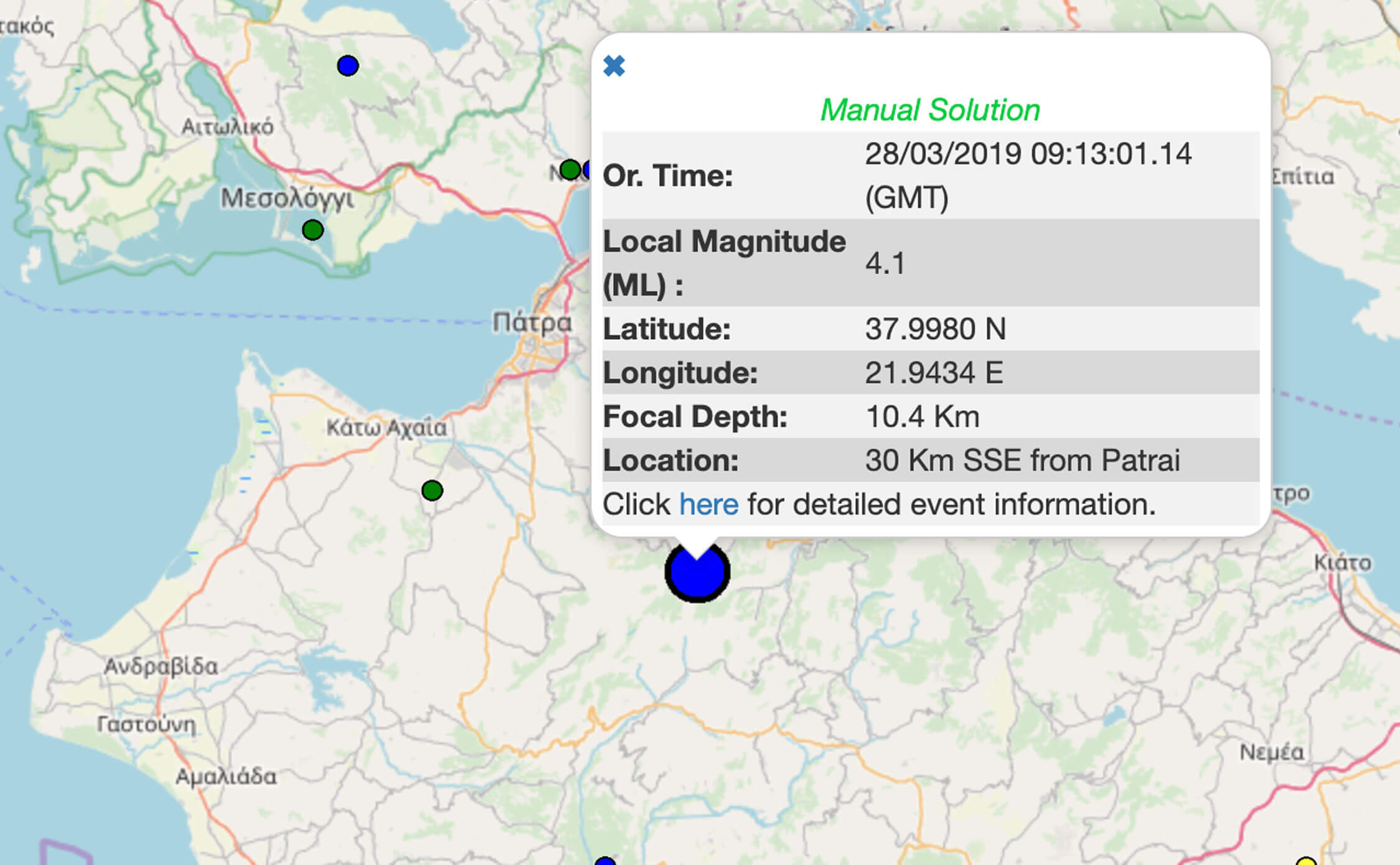This screenshot has width=1400, height=865.
Task: Open the 'here' detailed event information link
Action: pyautogui.click(x=708, y=504)
